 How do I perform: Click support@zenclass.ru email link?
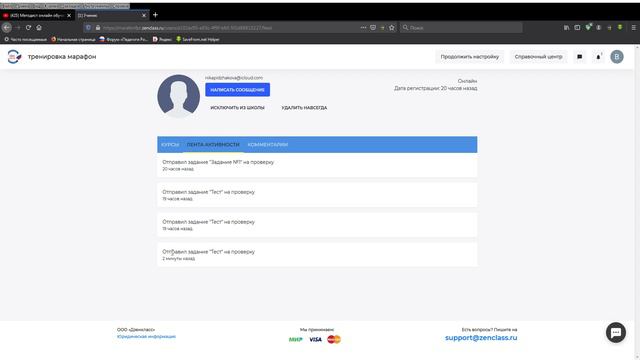pos(481,338)
